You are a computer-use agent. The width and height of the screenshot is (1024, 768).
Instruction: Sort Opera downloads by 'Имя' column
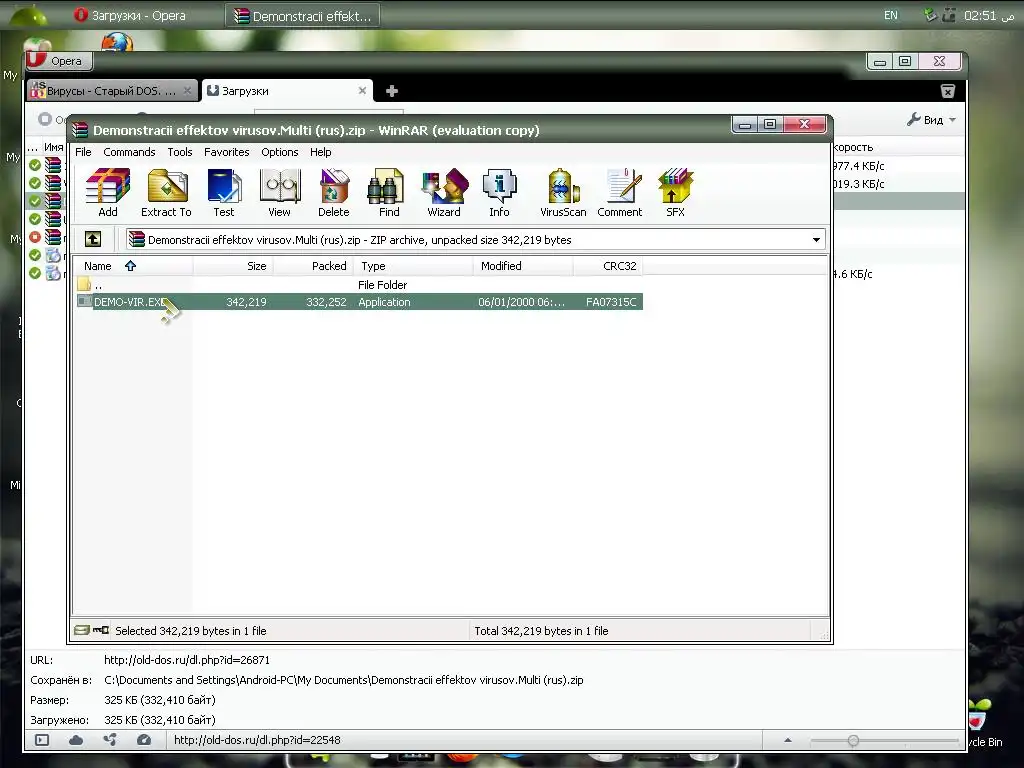point(54,147)
